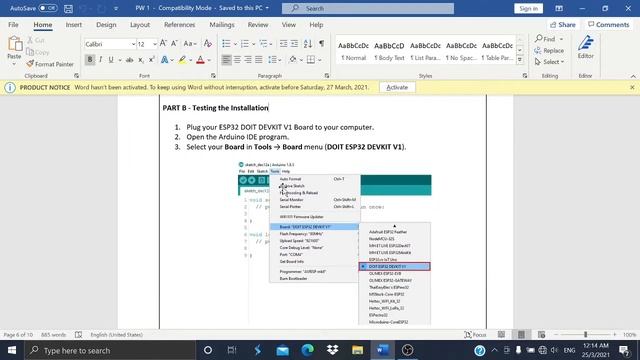Click the Share button

pos(563,25)
